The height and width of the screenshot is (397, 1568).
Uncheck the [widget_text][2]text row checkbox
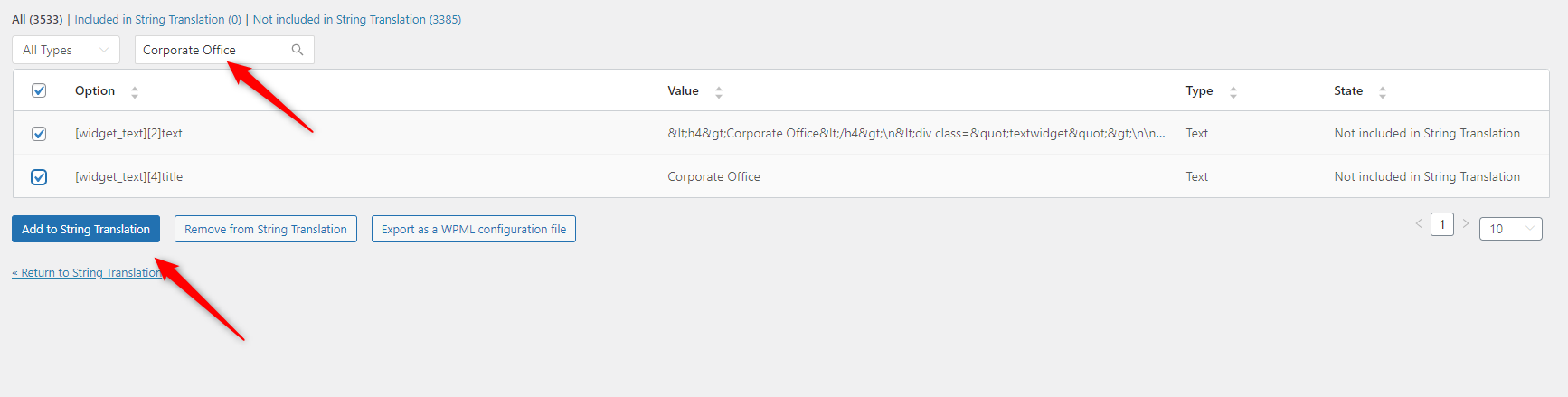(x=39, y=133)
